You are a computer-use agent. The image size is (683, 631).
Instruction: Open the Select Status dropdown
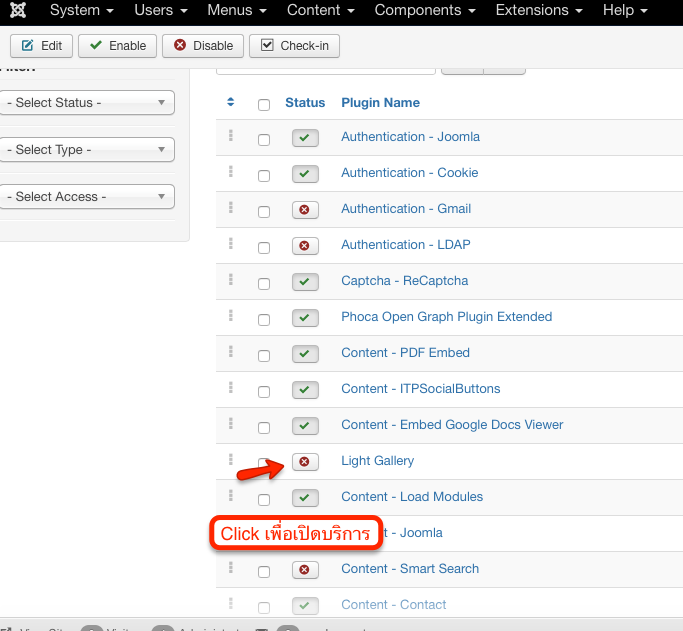tap(86, 103)
